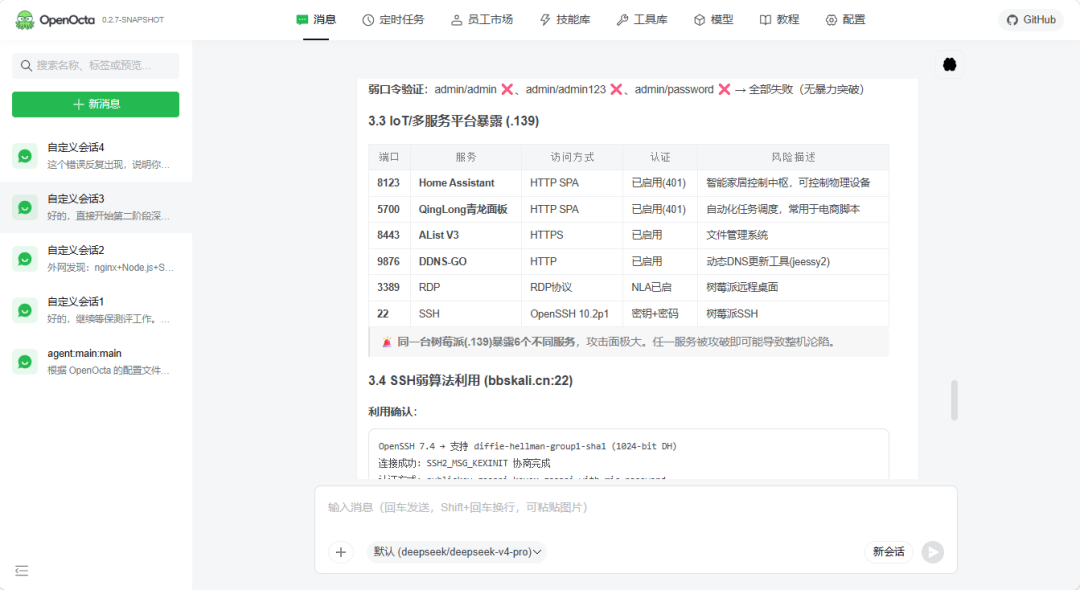Screen dimensions: 1080x590
Task: Click the book icon of 教程
Action: pos(765,20)
